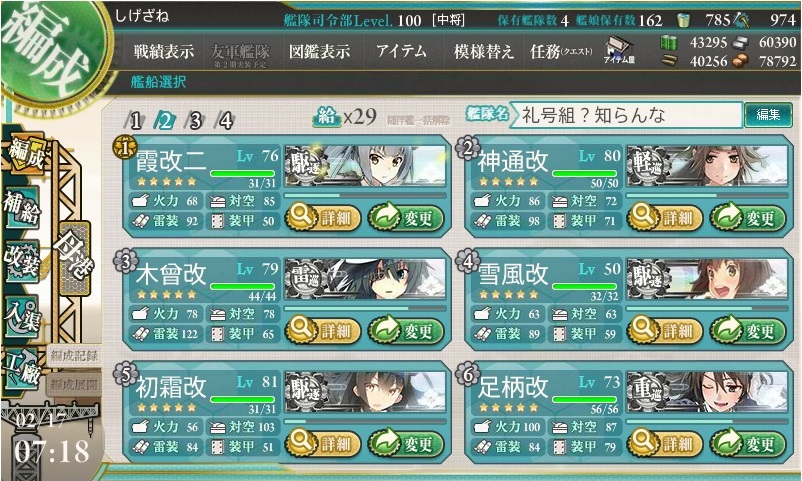Switch to fleet tab 4
This screenshot has width=802, height=481.
coord(226,121)
